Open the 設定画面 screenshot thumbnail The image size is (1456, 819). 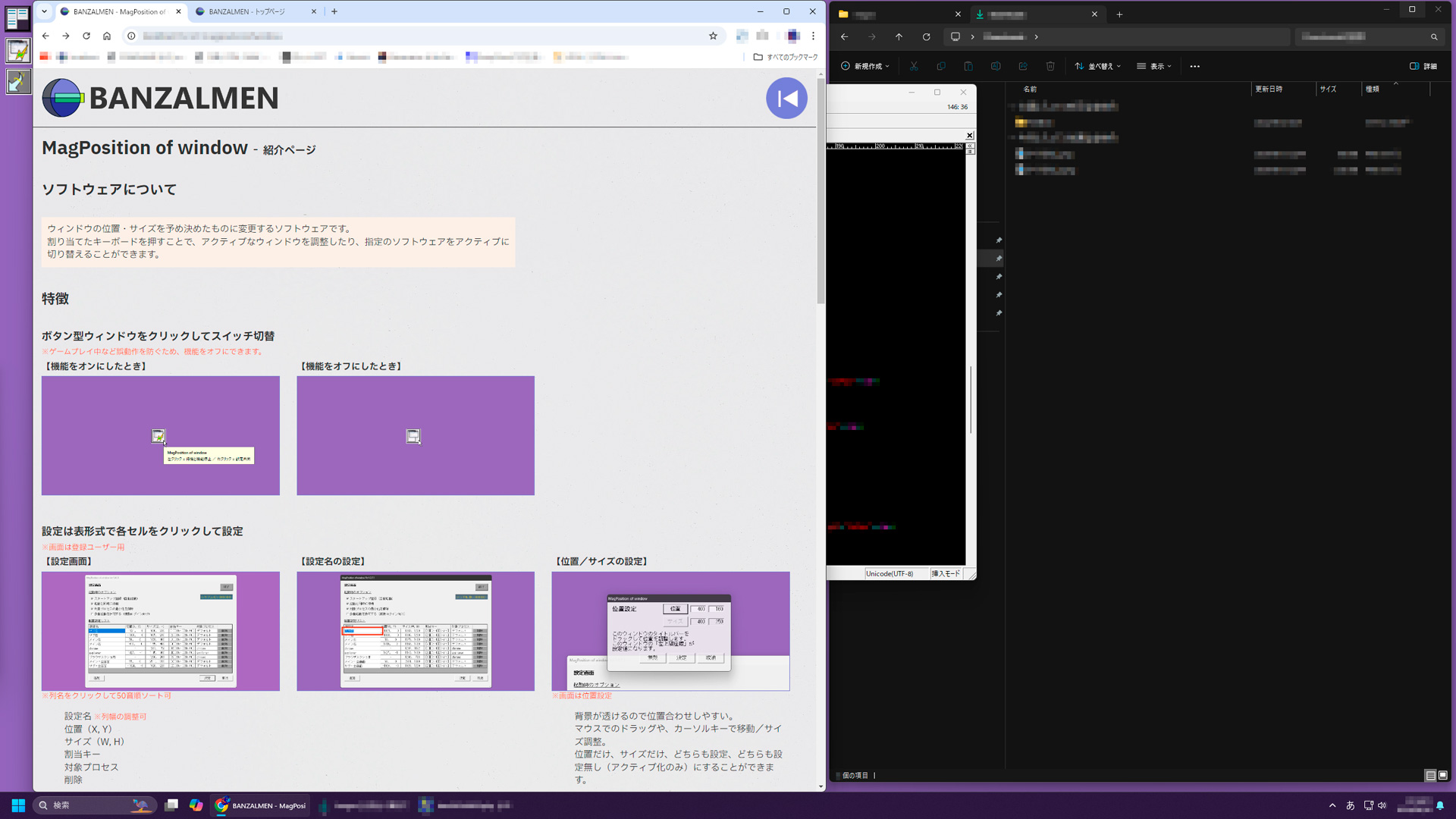[160, 631]
